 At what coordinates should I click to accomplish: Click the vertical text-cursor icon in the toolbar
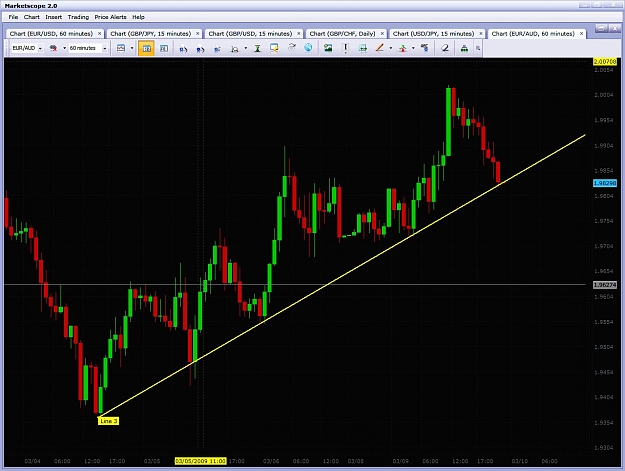(346, 48)
